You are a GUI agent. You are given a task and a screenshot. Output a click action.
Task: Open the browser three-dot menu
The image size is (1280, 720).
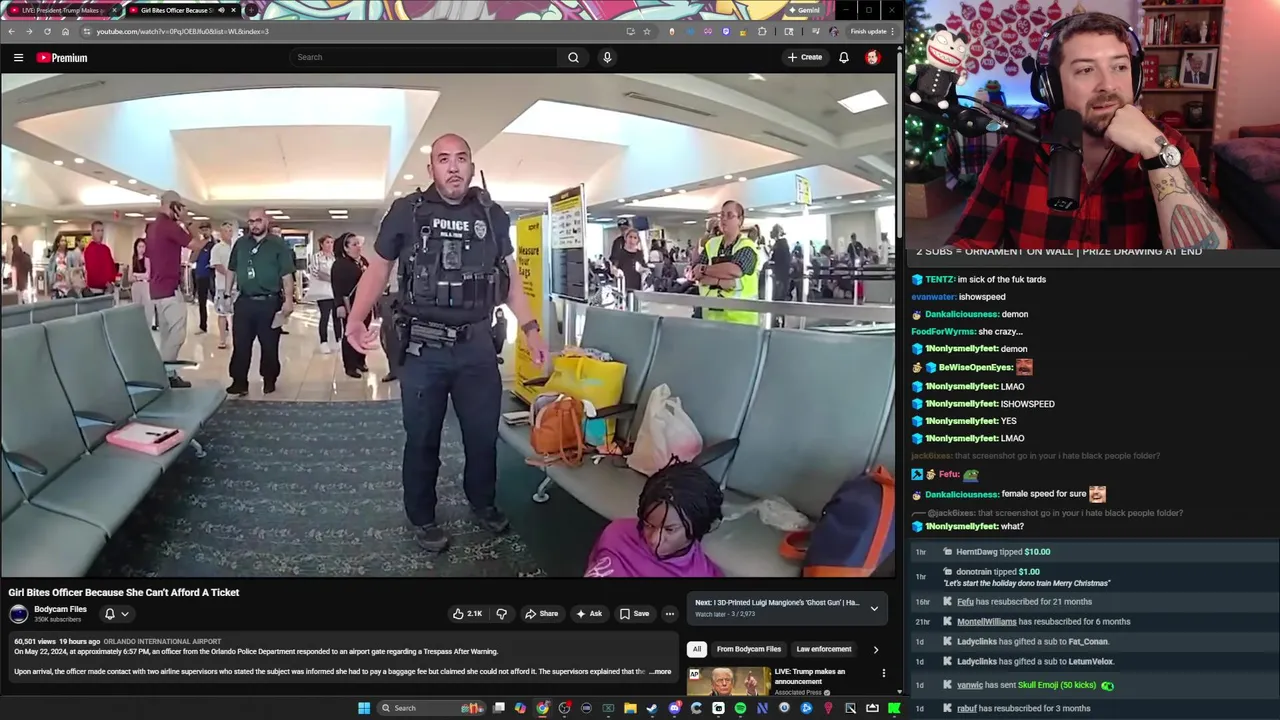coord(893,31)
